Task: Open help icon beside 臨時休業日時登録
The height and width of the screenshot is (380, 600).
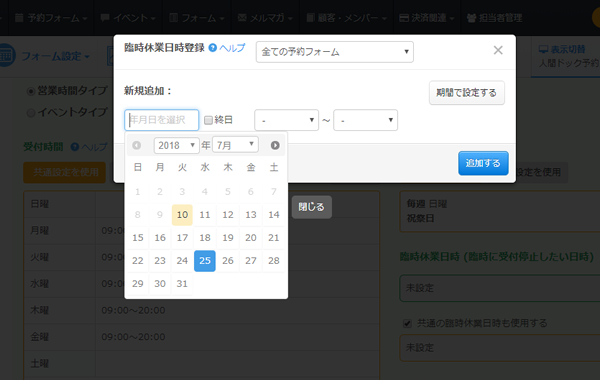Action: pyautogui.click(x=213, y=48)
